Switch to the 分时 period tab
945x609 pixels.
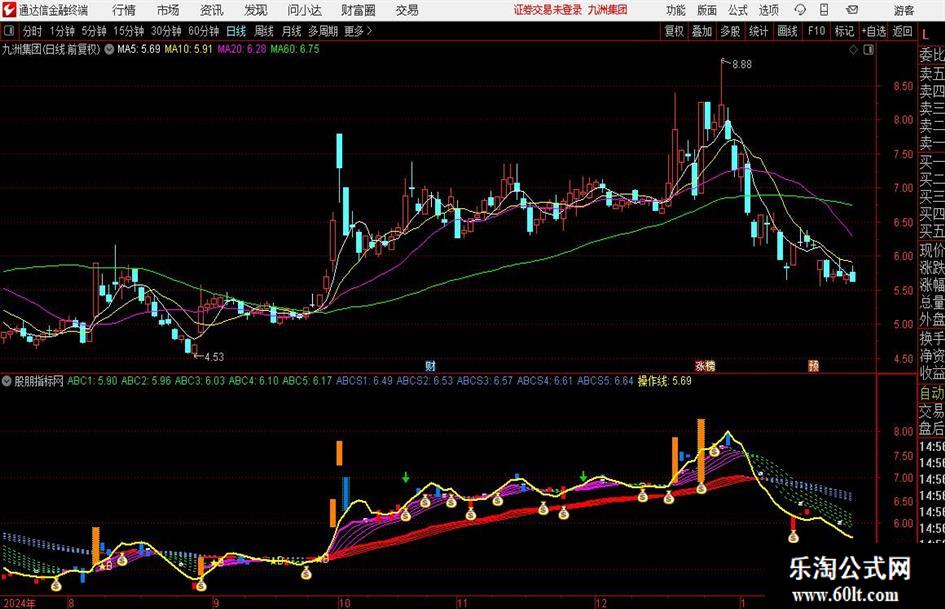(32, 31)
